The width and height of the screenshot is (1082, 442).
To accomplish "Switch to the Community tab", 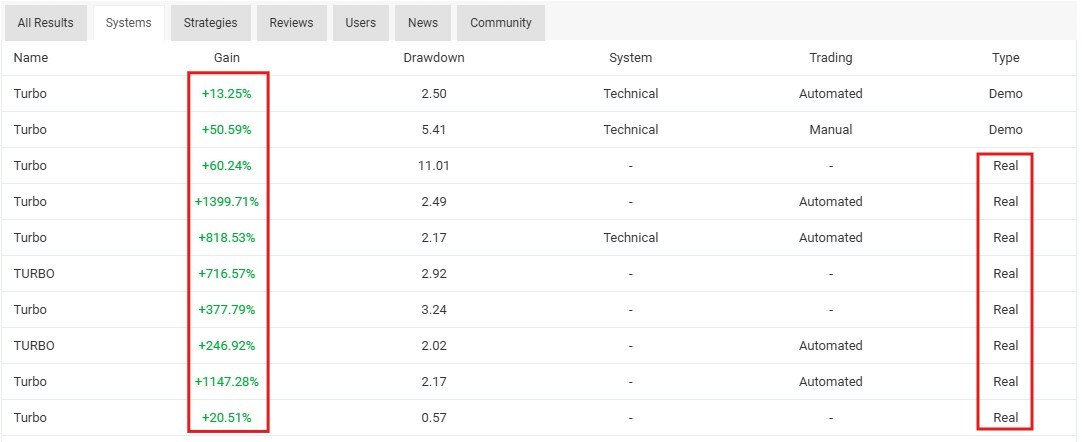I will point(500,22).
